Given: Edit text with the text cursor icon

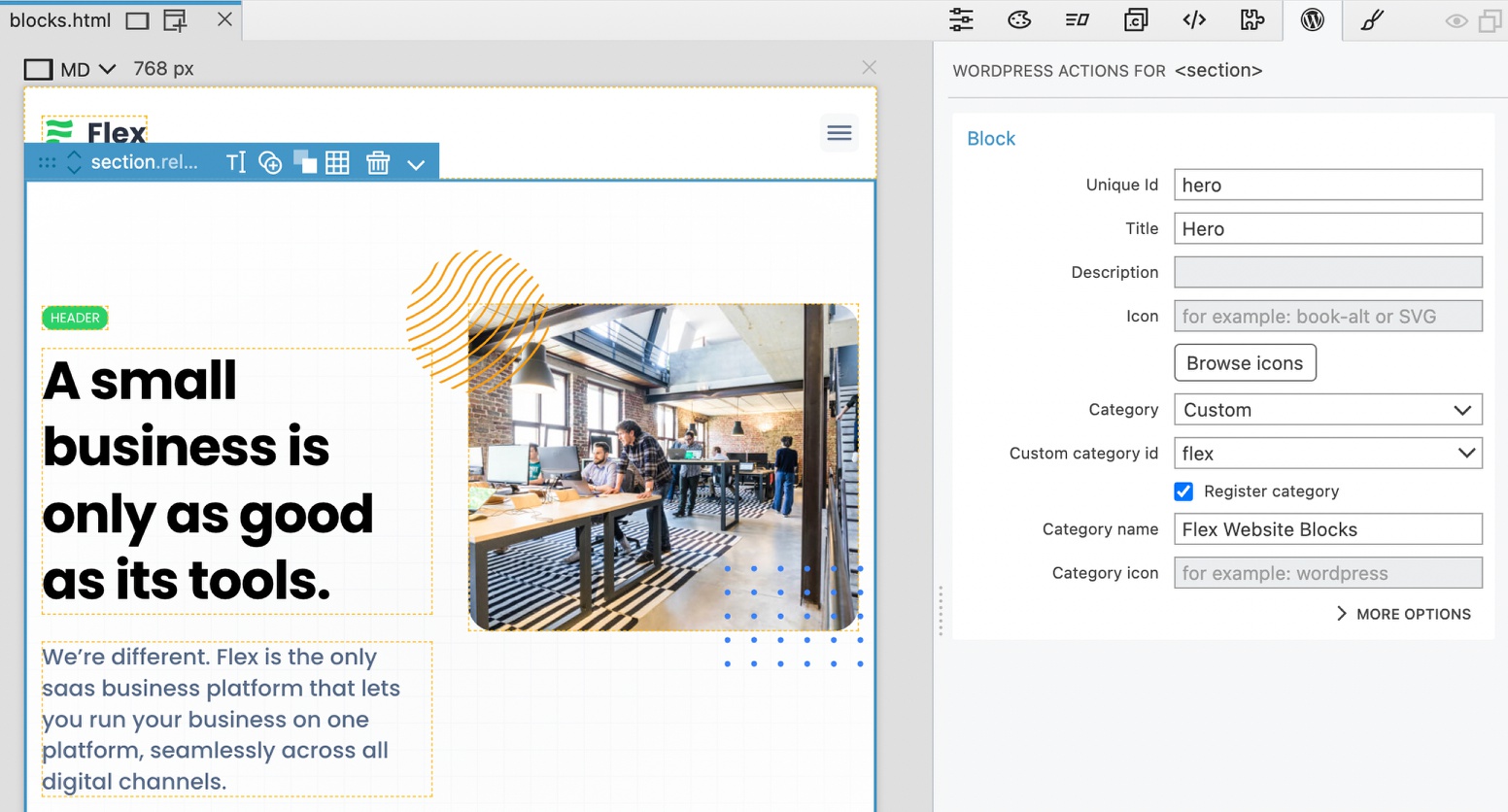Looking at the screenshot, I should pos(236,162).
